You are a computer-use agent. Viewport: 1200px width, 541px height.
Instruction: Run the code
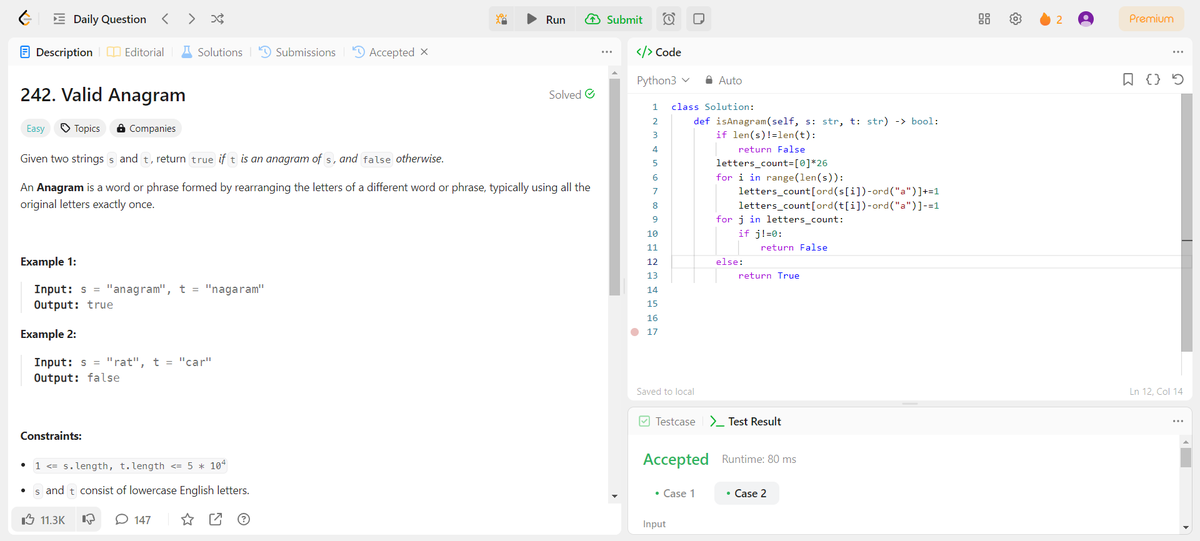(546, 19)
